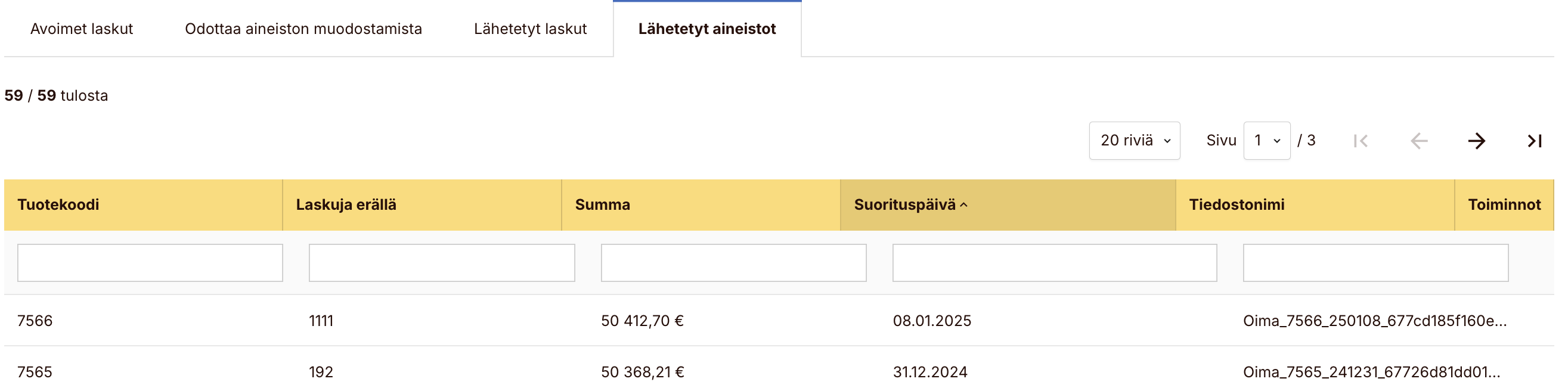Sort by the Summa column header
Image resolution: width=1568 pixels, height=391 pixels.
coord(602,205)
